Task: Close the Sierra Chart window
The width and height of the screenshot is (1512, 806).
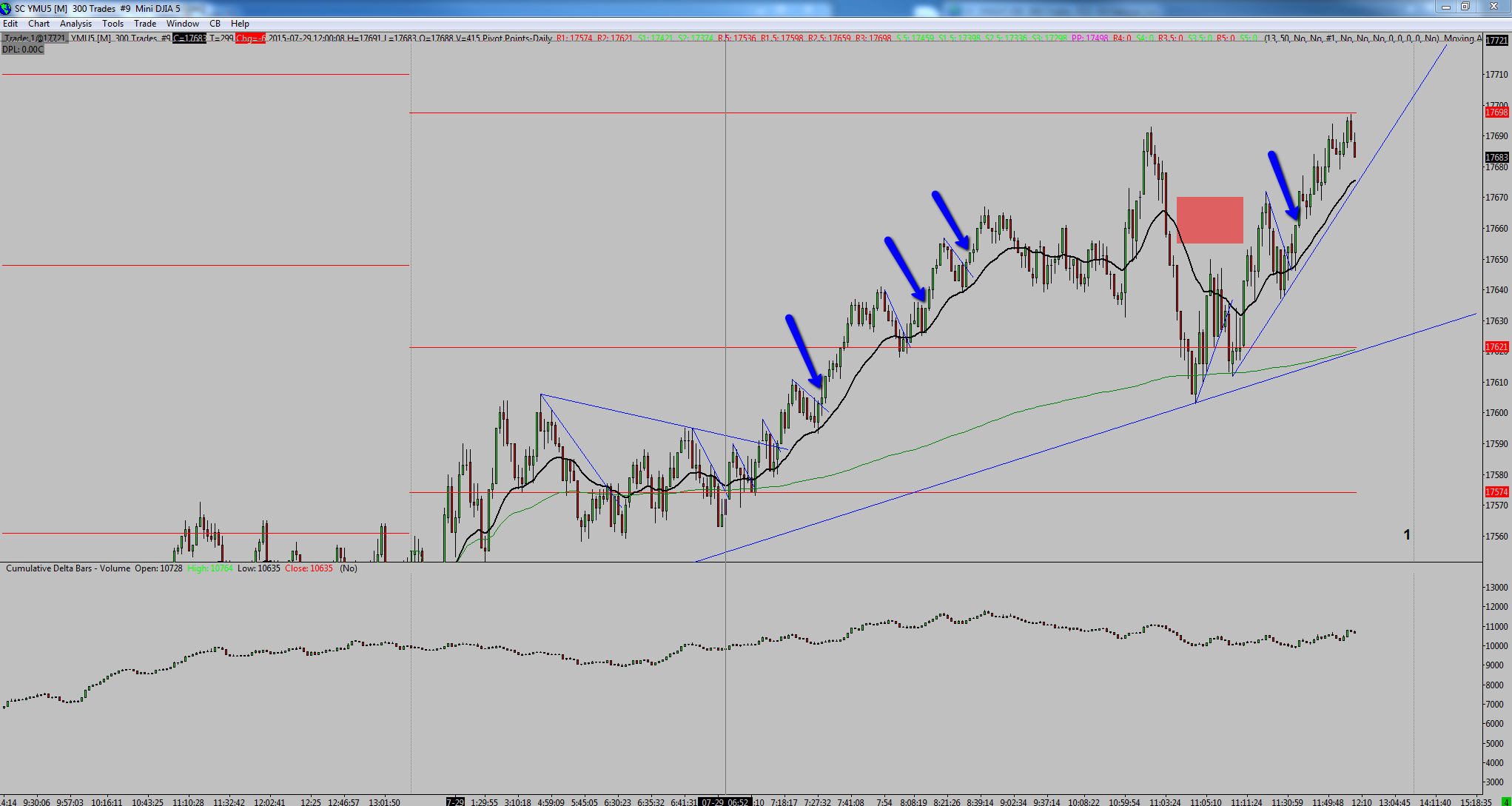Action: pos(1493,7)
